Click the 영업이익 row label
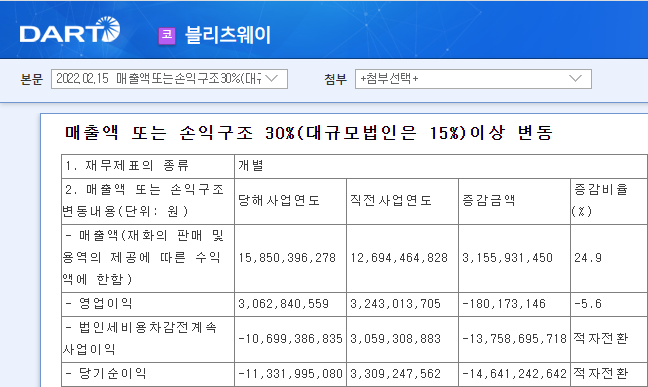 pyautogui.click(x=148, y=304)
